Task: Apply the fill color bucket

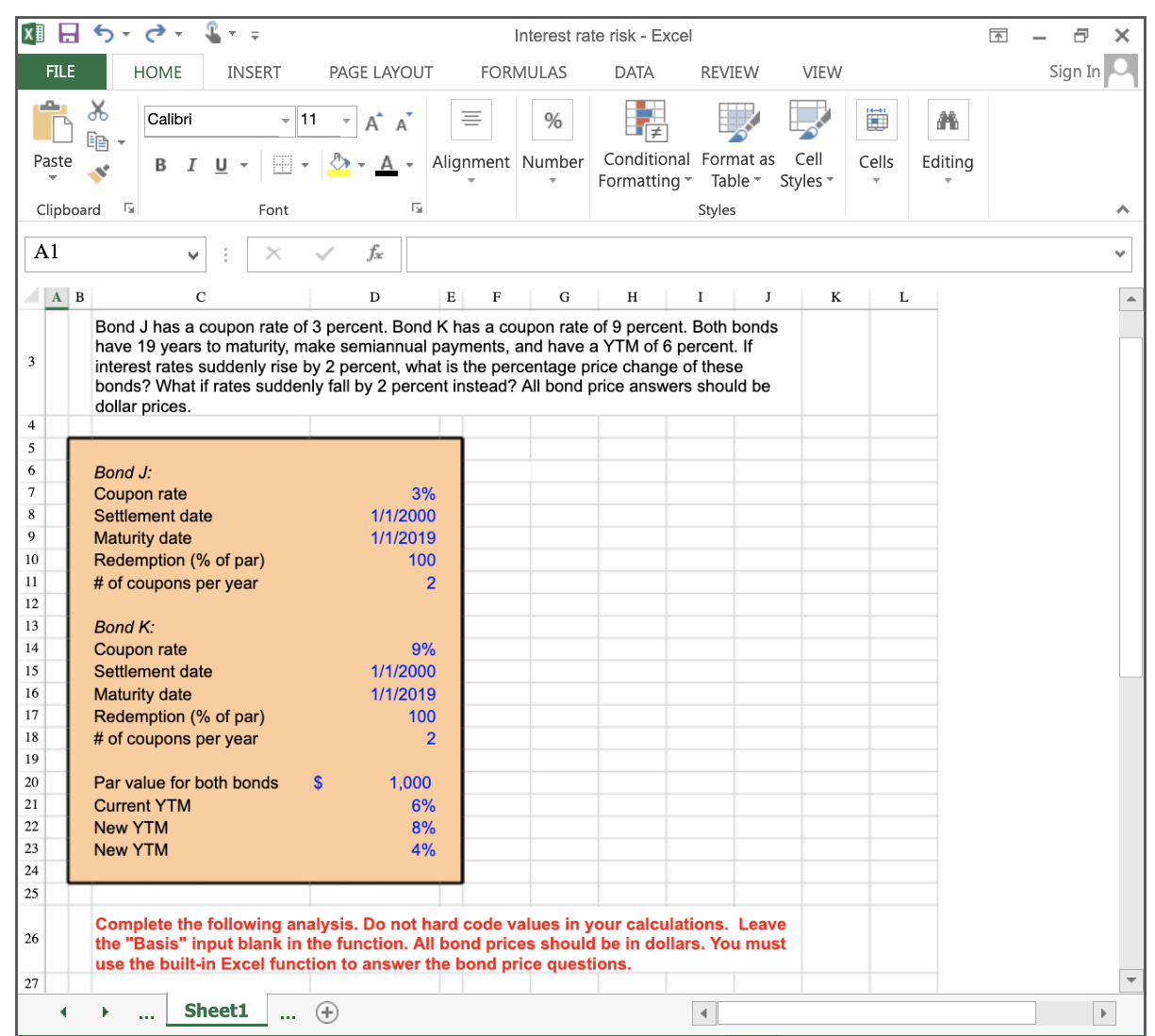Action: click(339, 165)
